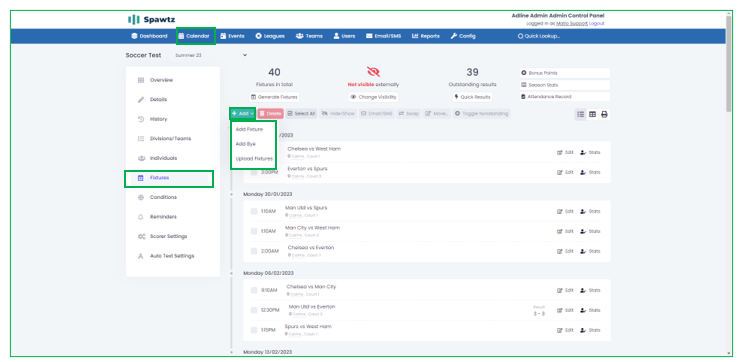
Task: Tick the Man Utd vs Spurs checkbox
Action: [254, 211]
